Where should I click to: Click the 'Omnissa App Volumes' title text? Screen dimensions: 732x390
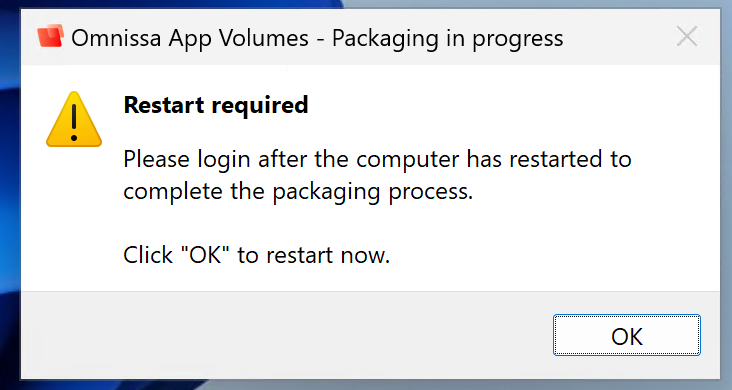click(190, 38)
